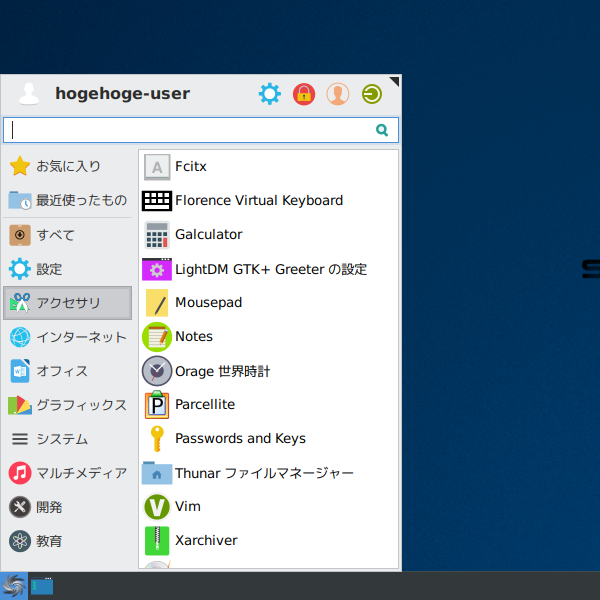Select the マルチメディア multimedia category

tap(67, 473)
